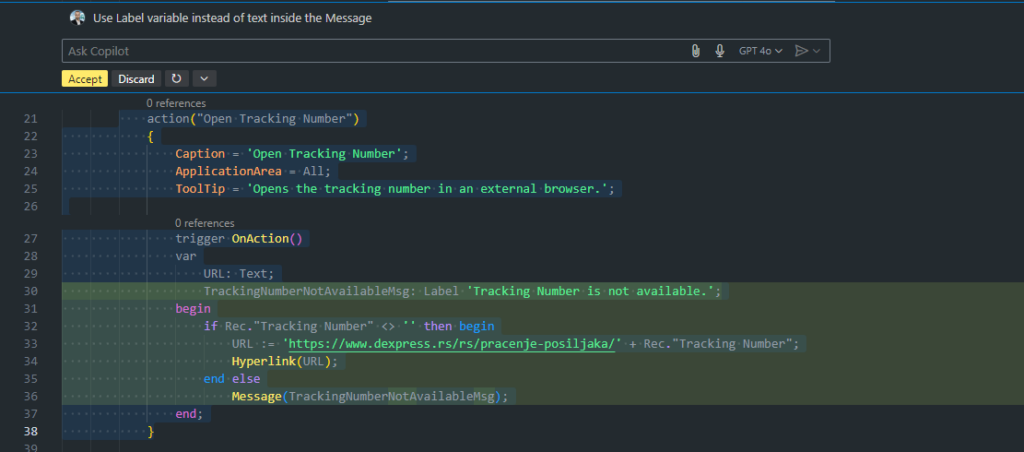Click the paperclip attach context icon

696,51
